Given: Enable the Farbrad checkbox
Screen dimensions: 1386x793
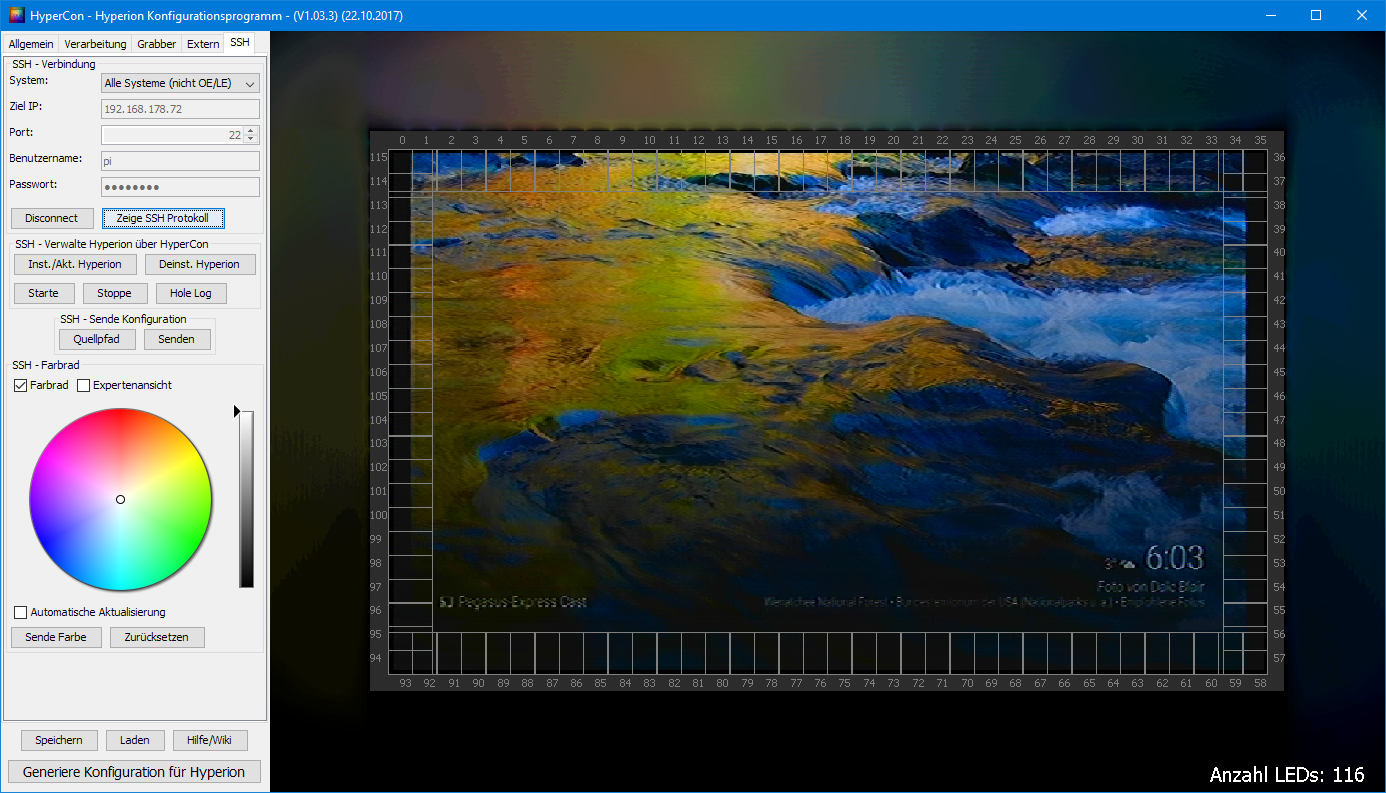Looking at the screenshot, I should (21, 386).
